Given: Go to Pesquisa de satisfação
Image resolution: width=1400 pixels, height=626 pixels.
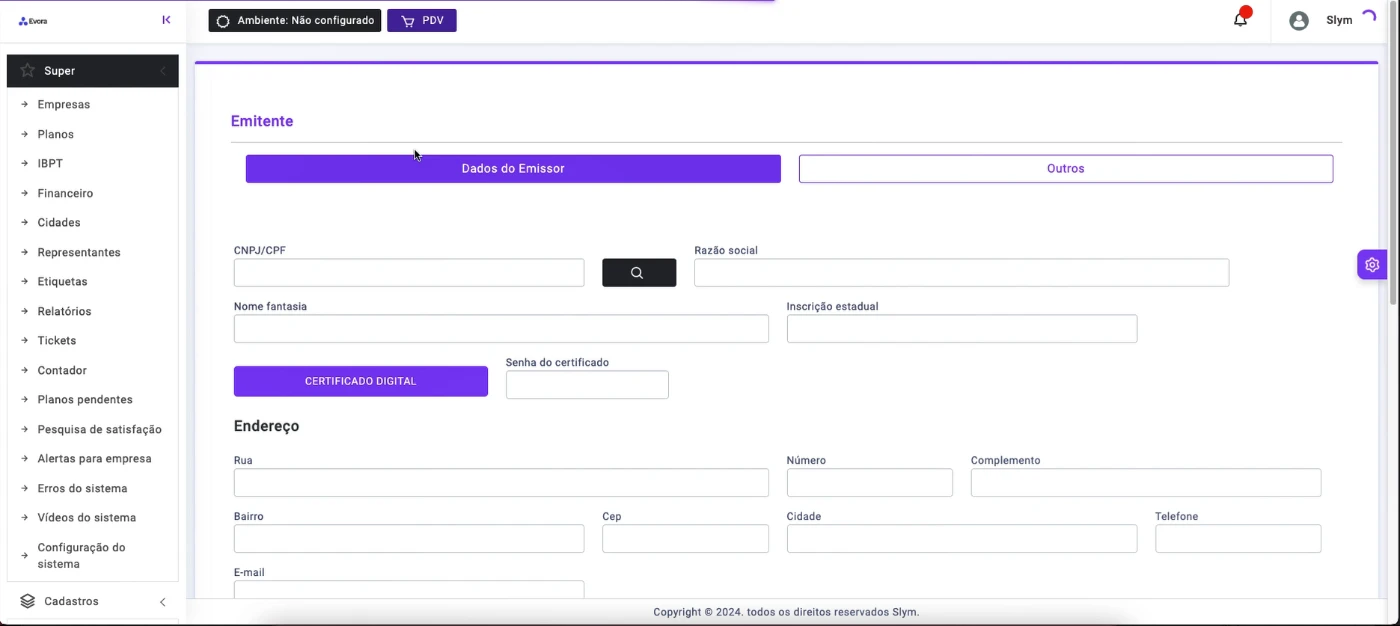Looking at the screenshot, I should pos(99,430).
